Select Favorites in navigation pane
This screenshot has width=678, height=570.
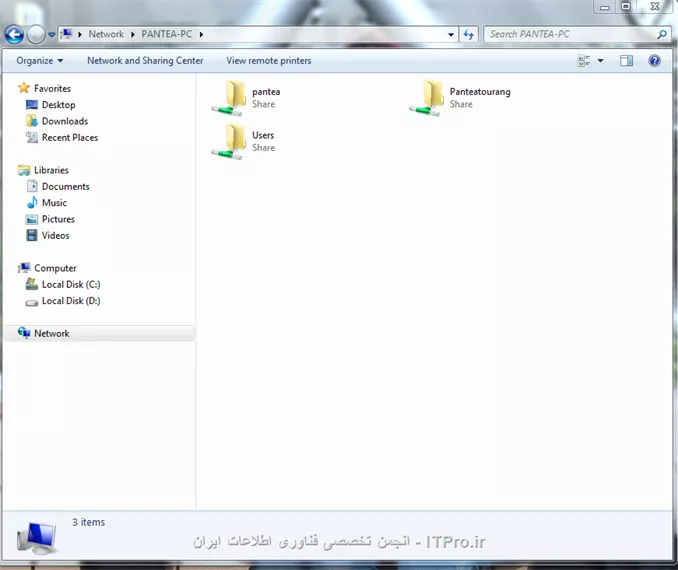pyautogui.click(x=52, y=89)
